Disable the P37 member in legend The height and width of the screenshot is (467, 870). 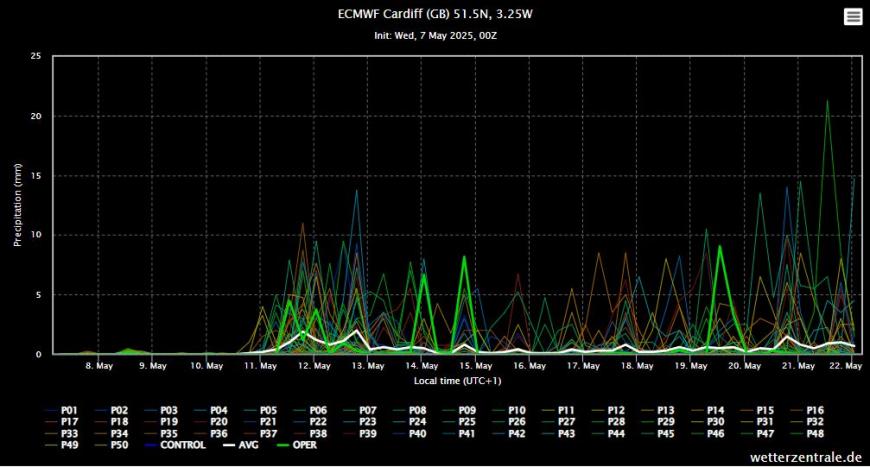[x=261, y=434]
